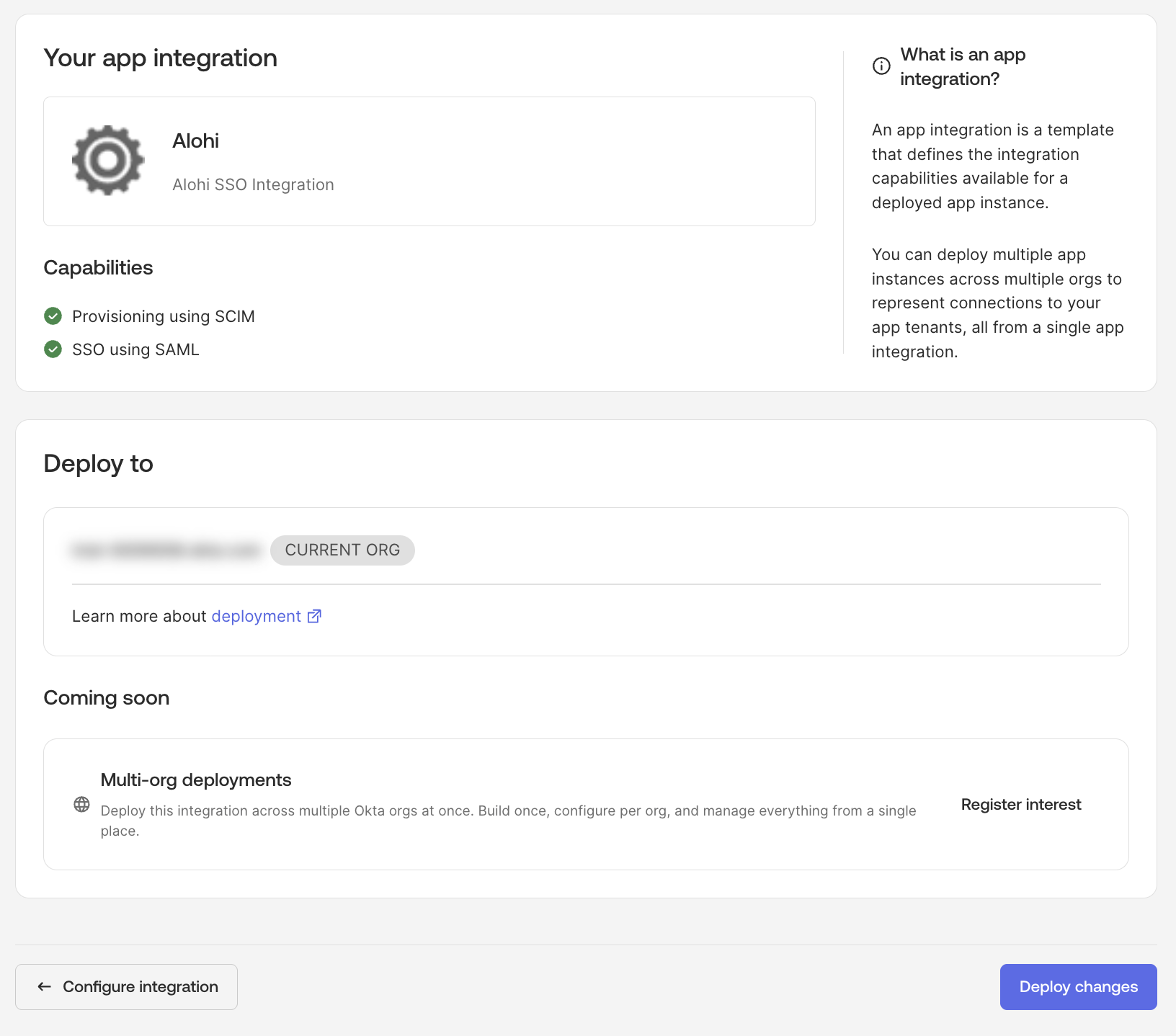This screenshot has width=1176, height=1036.
Task: Click the Alohi SSO Integration description
Action: coord(254,185)
